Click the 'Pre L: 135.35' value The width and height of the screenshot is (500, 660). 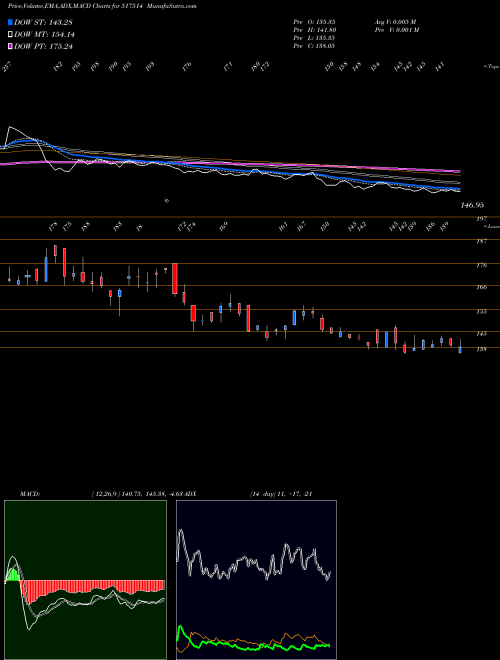pos(314,37)
